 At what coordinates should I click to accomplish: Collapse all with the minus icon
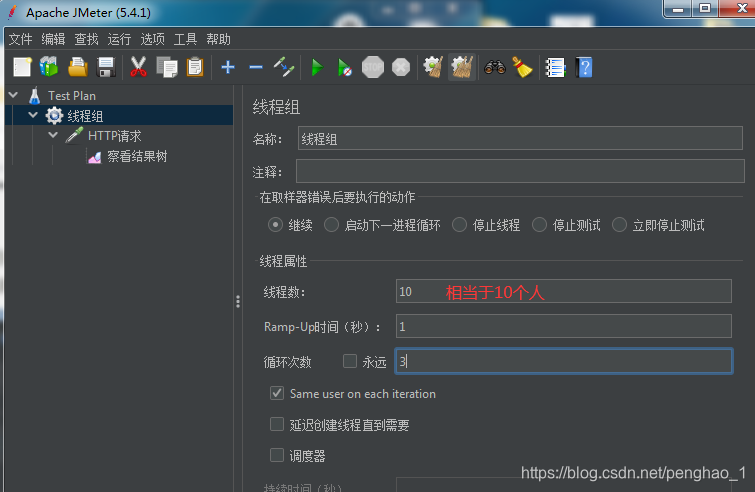[x=256, y=67]
